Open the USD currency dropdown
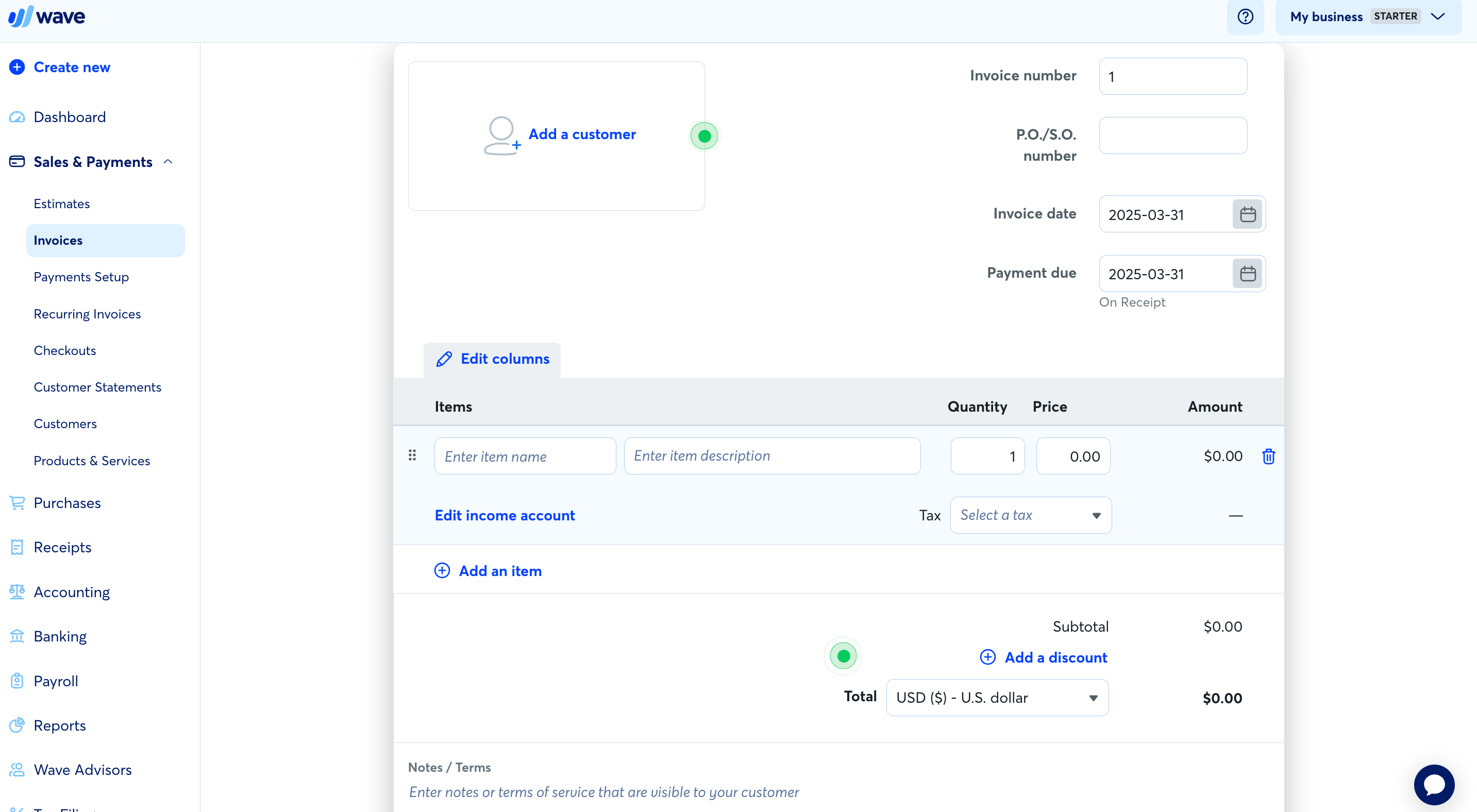The image size is (1477, 812). coord(997,698)
